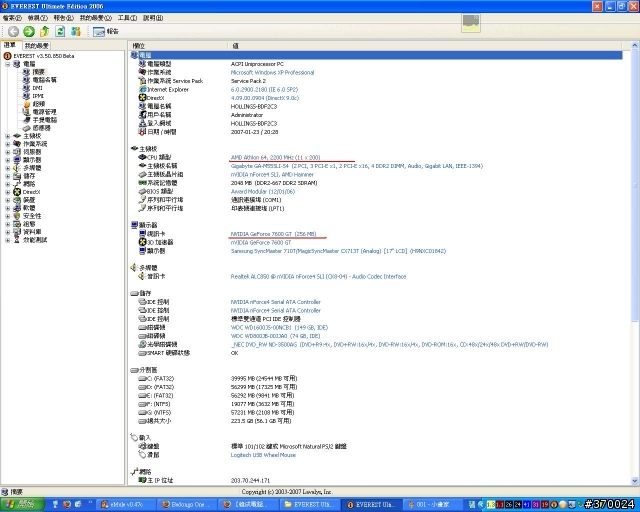
Task: Click the SMART 硬碟狀態 row icon
Action: point(142,353)
